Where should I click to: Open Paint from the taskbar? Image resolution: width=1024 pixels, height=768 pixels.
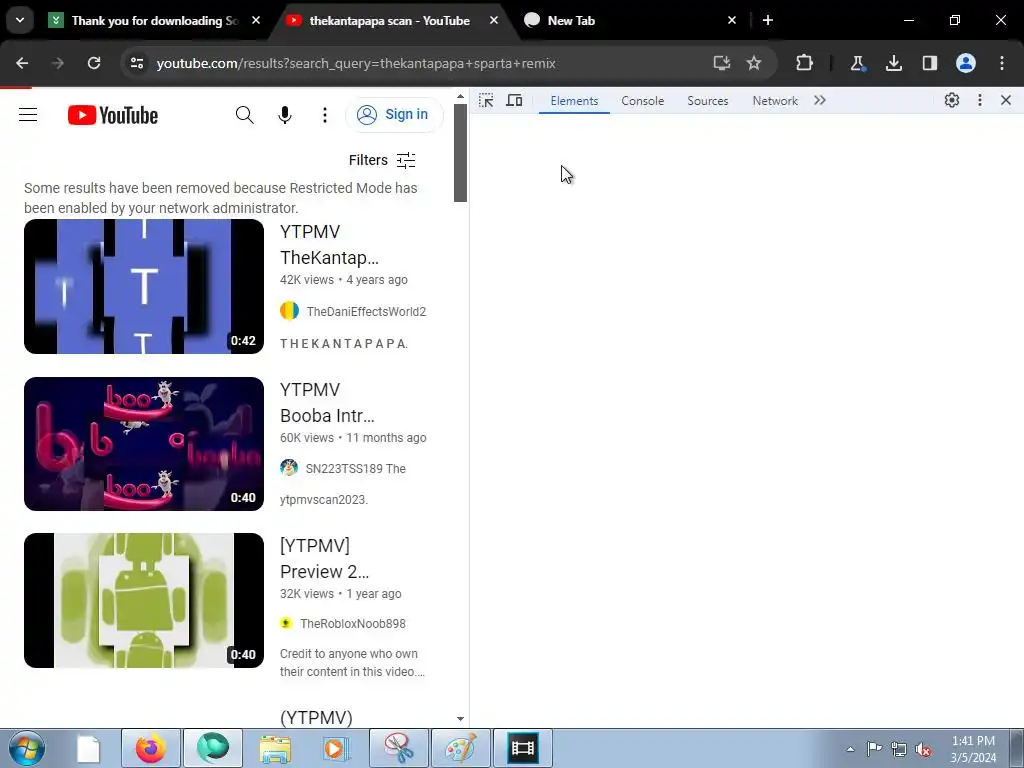[460, 748]
